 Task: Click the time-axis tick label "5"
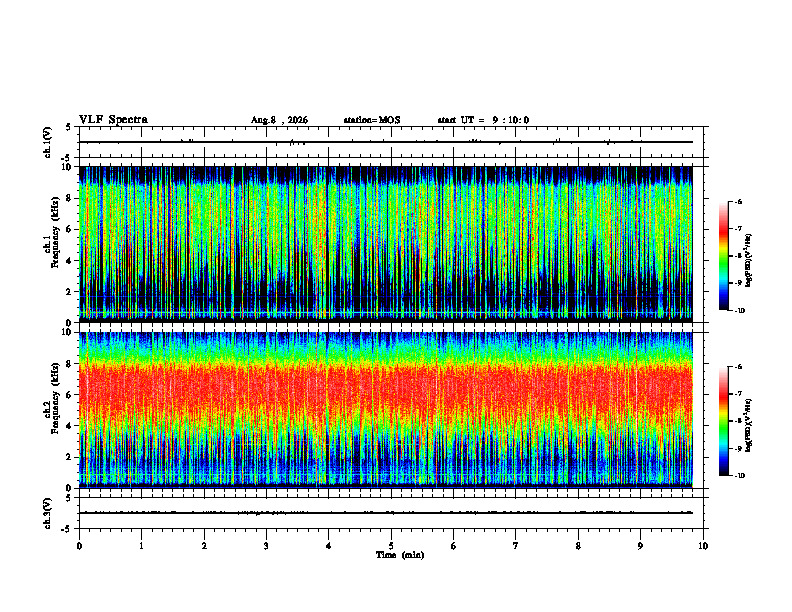coord(391,546)
